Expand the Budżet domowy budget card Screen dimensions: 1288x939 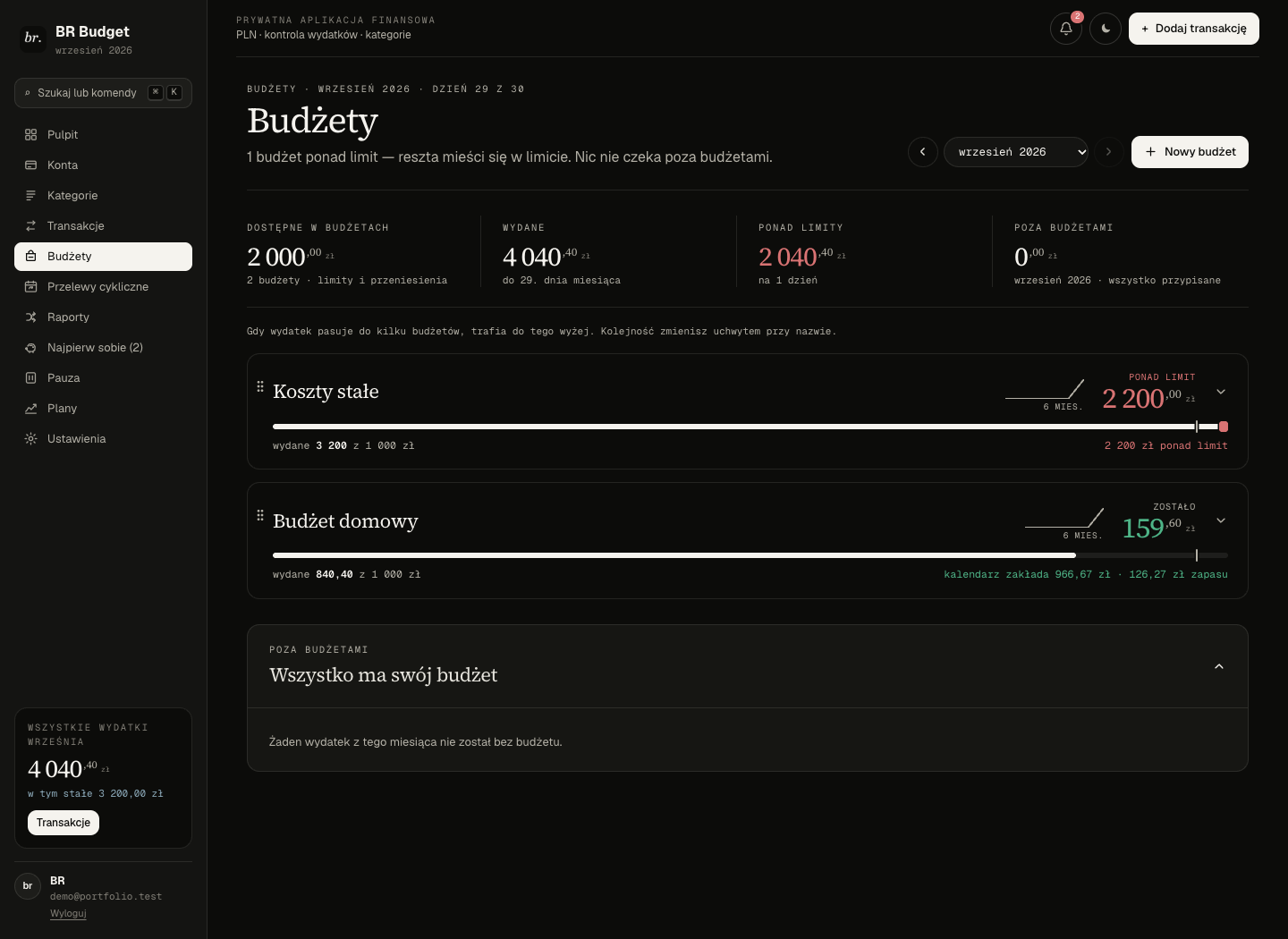pos(1221,520)
